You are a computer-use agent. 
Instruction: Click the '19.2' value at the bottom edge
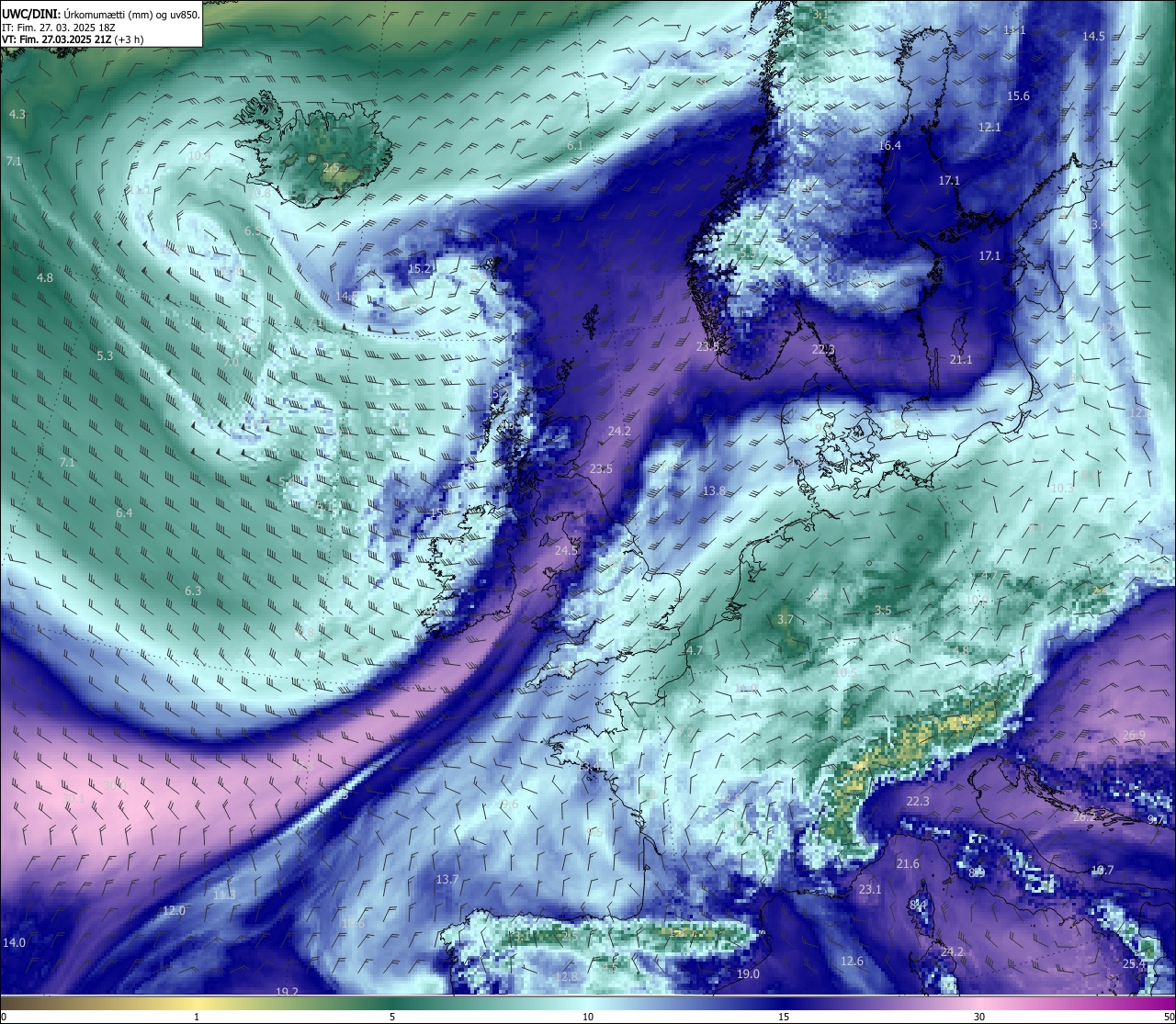pos(288,992)
